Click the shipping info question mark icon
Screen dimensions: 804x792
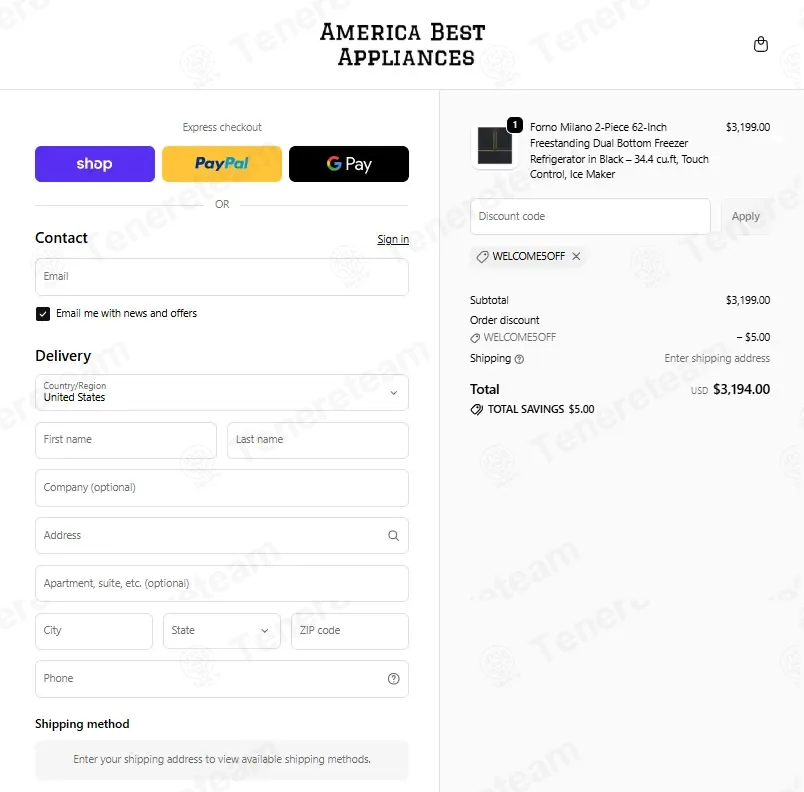519,359
